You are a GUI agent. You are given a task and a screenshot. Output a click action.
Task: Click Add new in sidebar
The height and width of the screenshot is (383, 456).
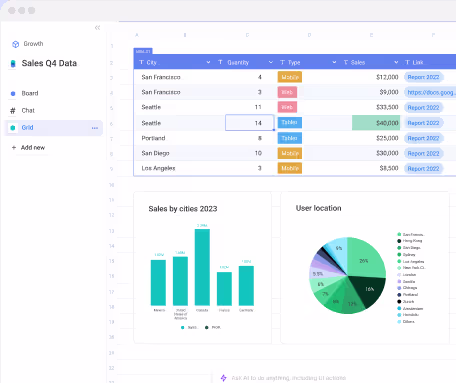click(x=33, y=147)
